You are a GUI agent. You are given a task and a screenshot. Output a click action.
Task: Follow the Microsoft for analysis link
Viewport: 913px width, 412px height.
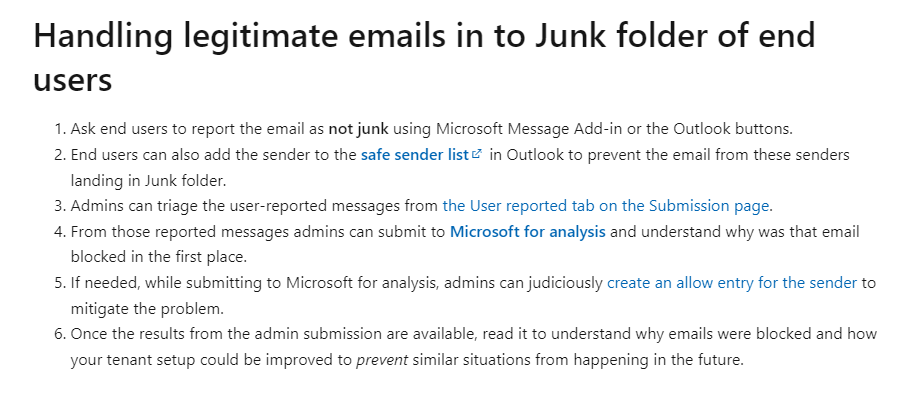pos(528,232)
